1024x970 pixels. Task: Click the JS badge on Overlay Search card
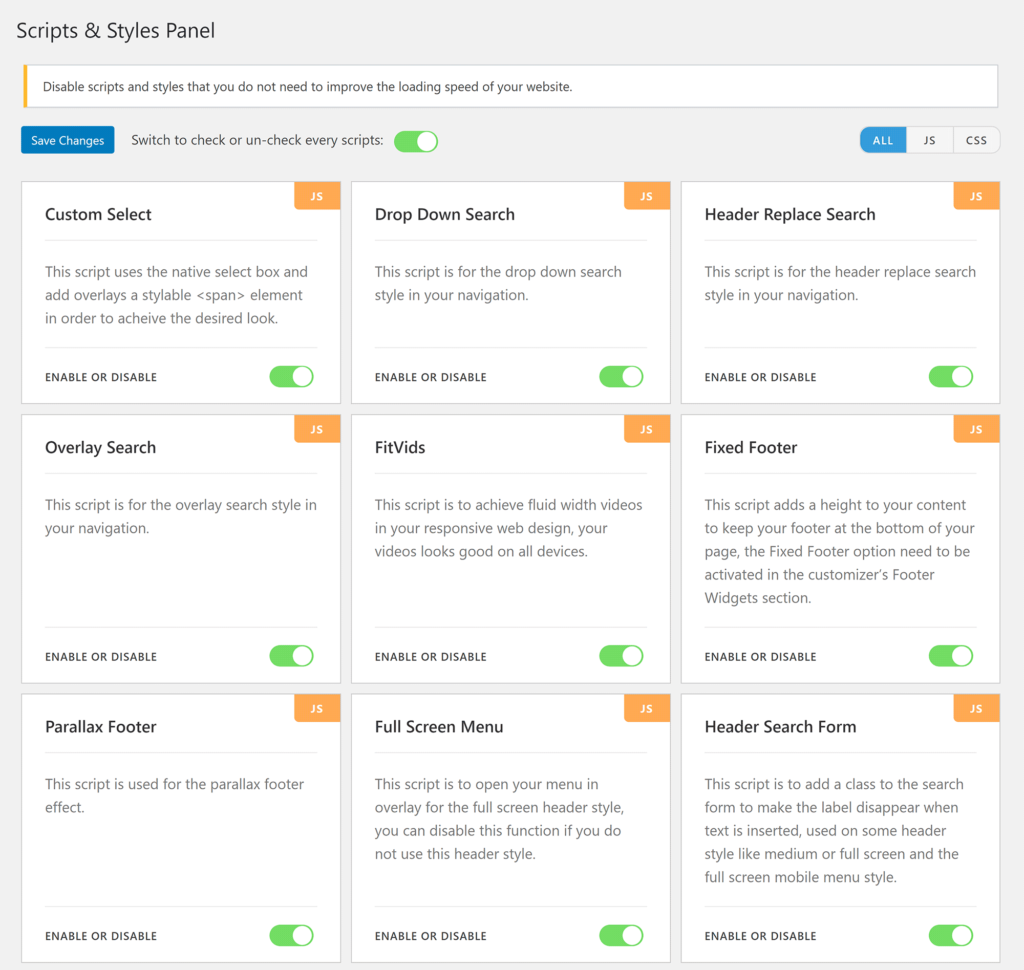click(317, 429)
